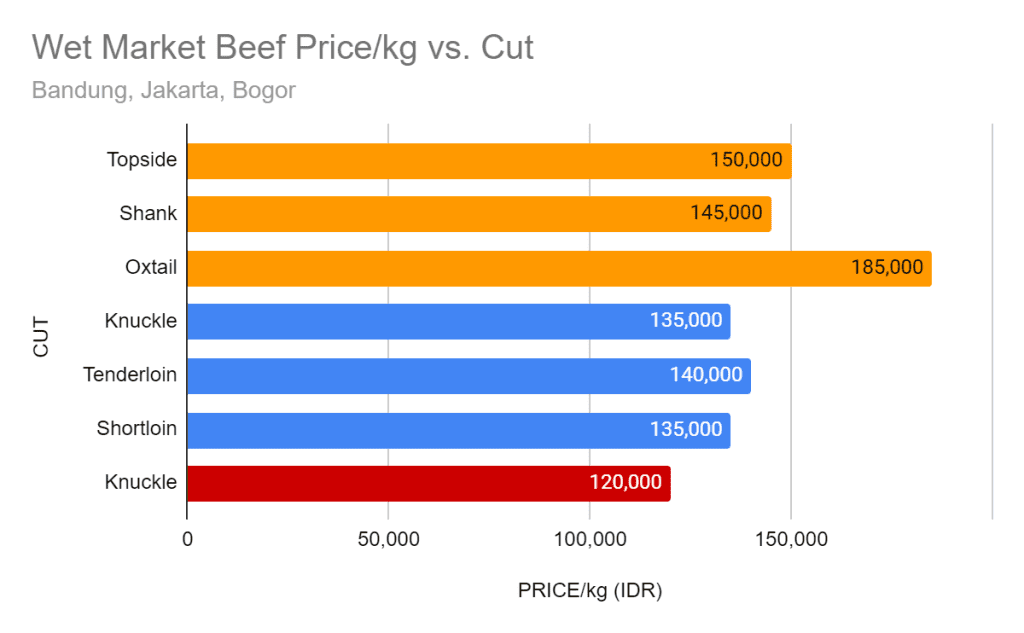This screenshot has width=1024, height=633.
Task: Select the blue Shortloin bar
Action: pyautogui.click(x=458, y=430)
